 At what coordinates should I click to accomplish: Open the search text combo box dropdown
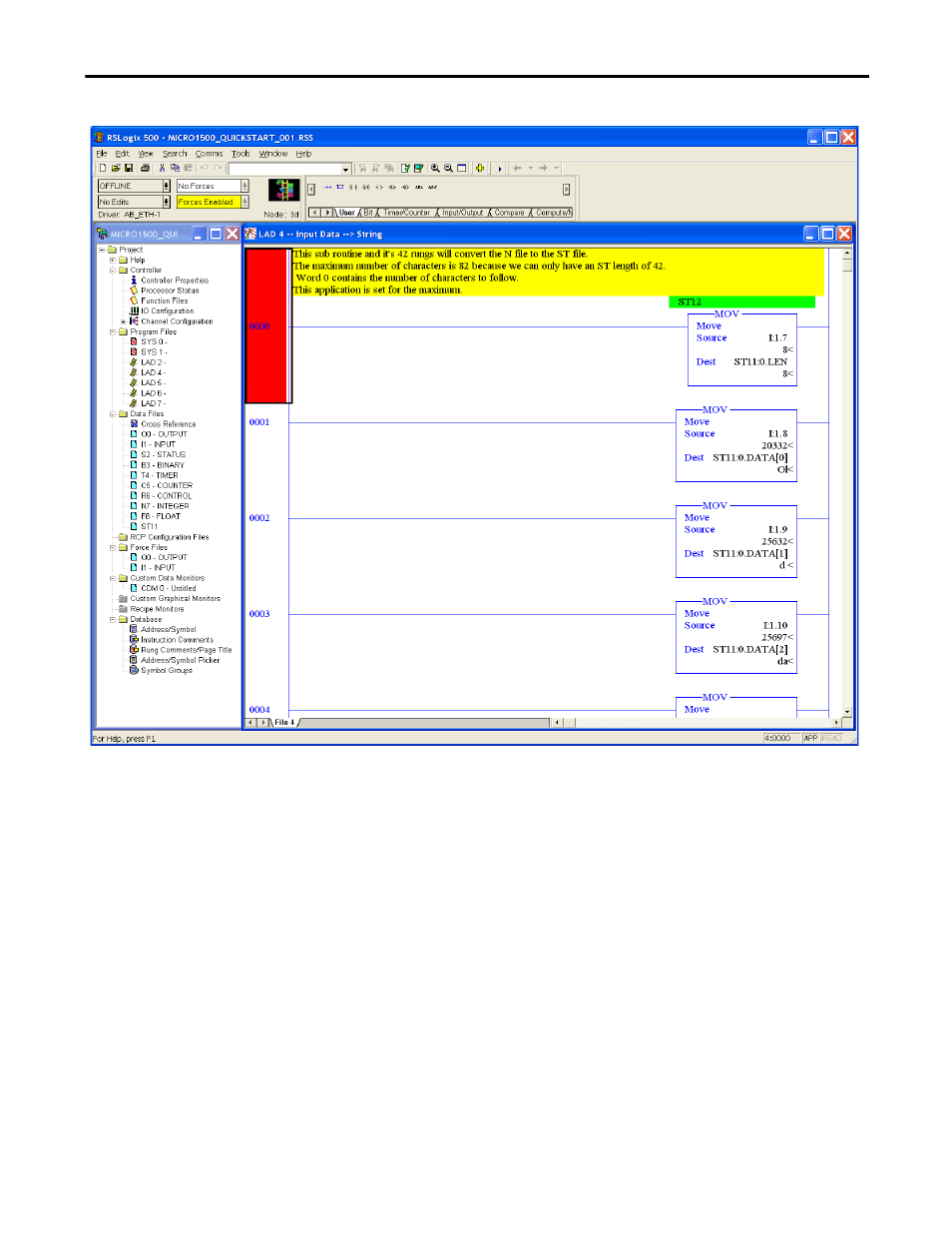(346, 169)
